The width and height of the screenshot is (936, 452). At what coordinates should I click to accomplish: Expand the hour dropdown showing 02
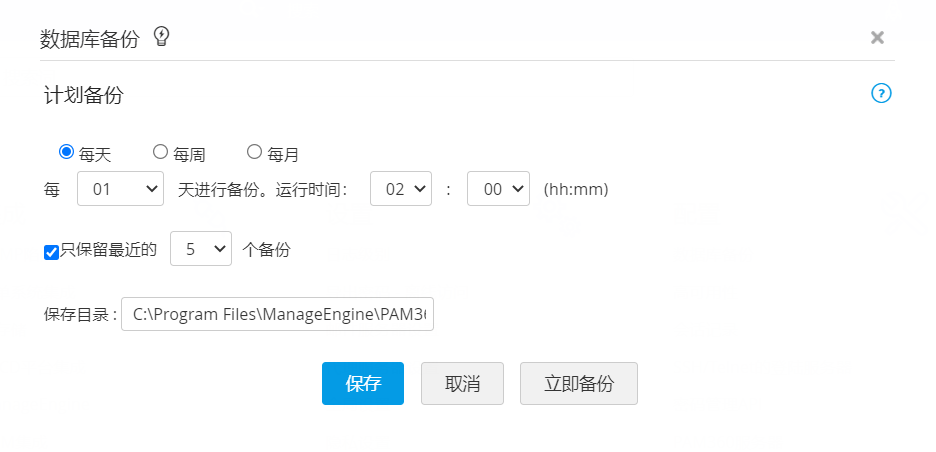click(x=401, y=188)
